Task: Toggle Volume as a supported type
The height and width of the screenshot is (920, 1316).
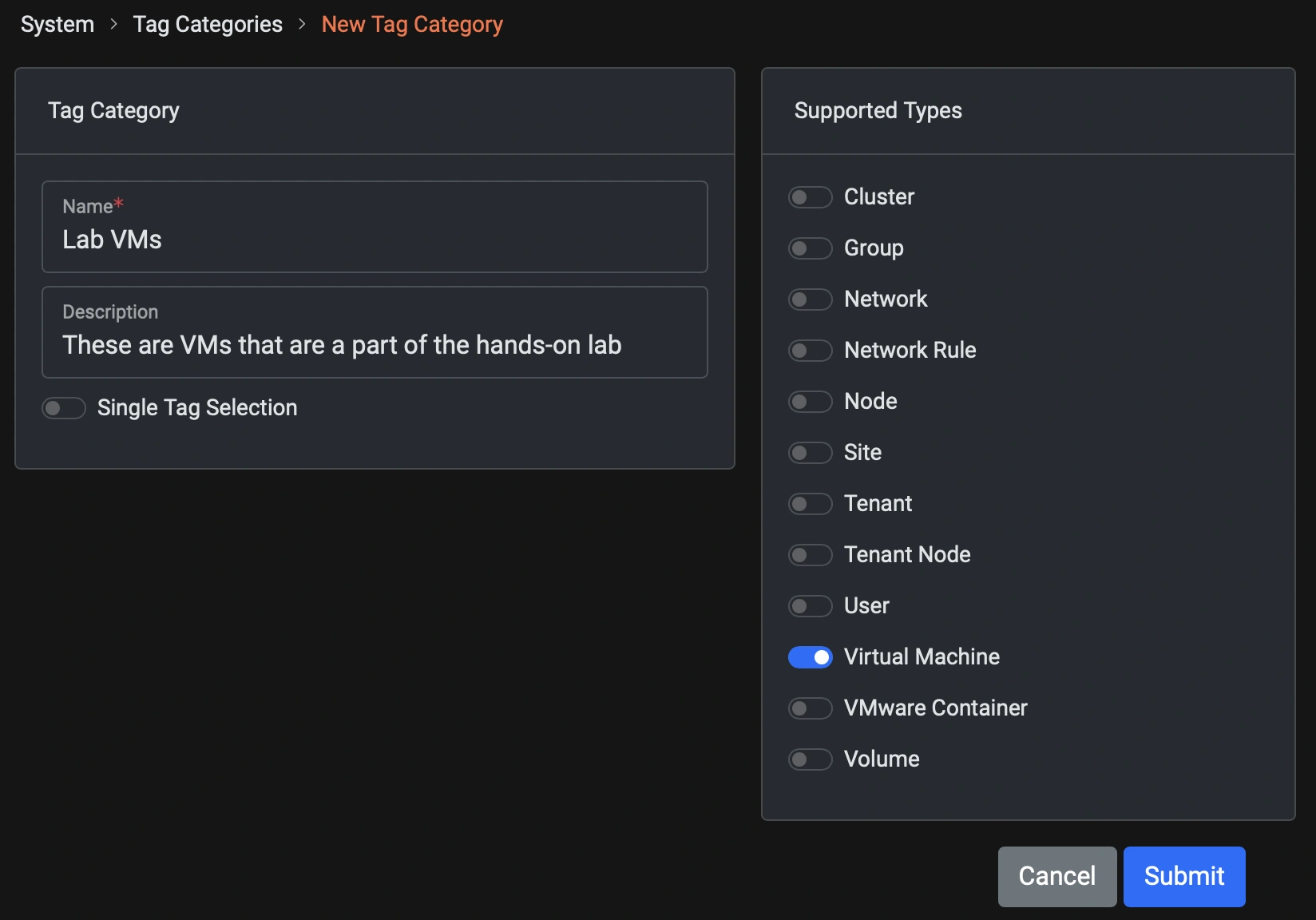Action: pyautogui.click(x=810, y=759)
